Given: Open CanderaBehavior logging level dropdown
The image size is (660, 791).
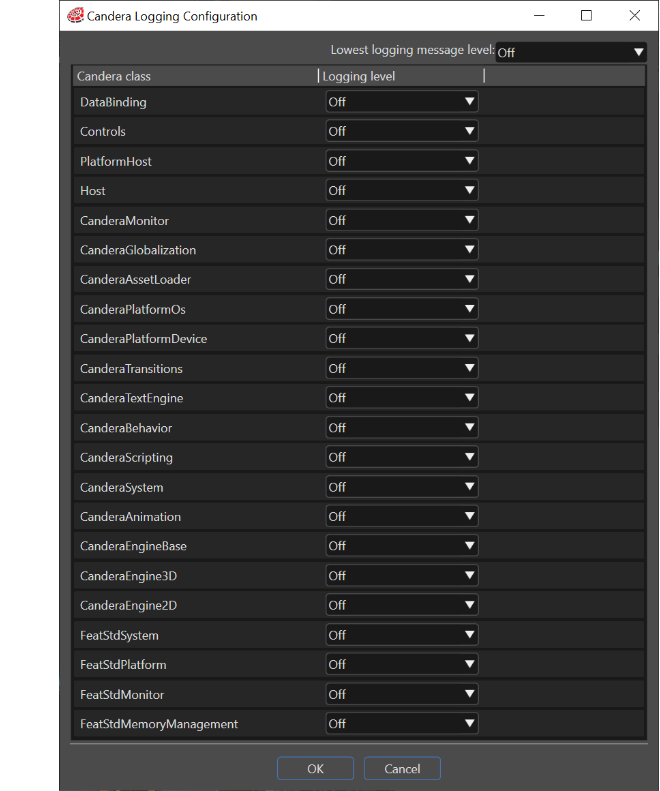Looking at the screenshot, I should click(402, 428).
